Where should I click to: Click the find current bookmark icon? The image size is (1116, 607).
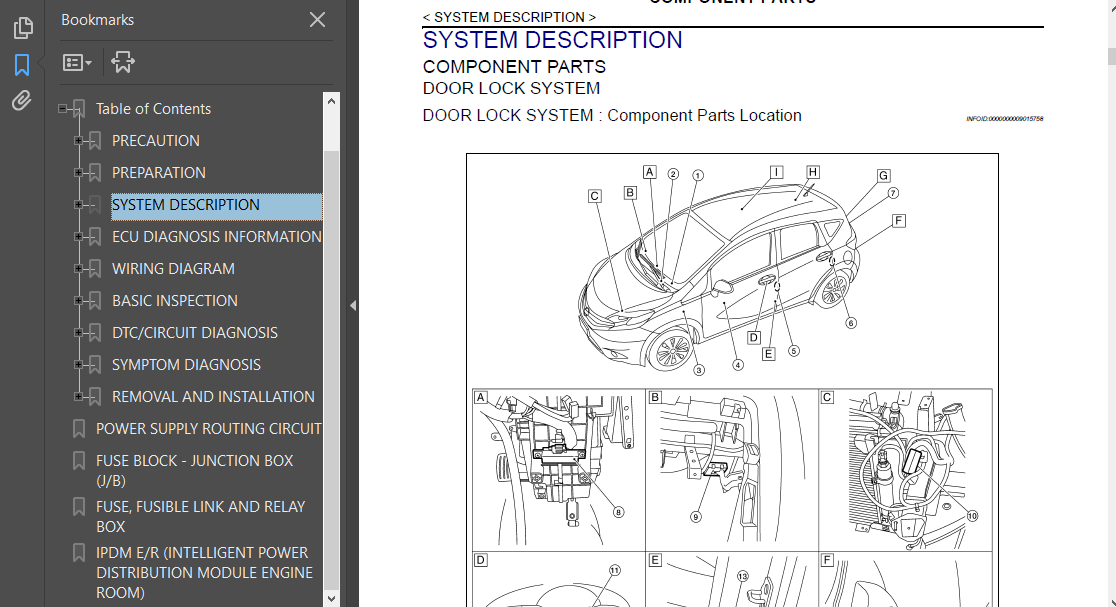pyautogui.click(x=122, y=62)
